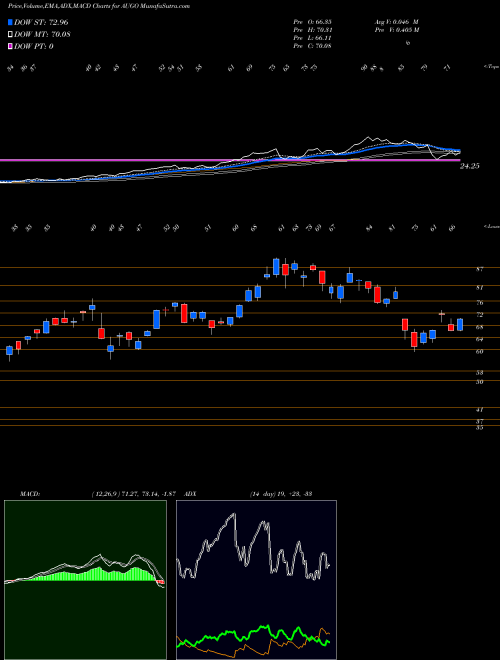Screen dimensions: 500x660
Task: Click the 64 price axis label
Action: (479, 339)
